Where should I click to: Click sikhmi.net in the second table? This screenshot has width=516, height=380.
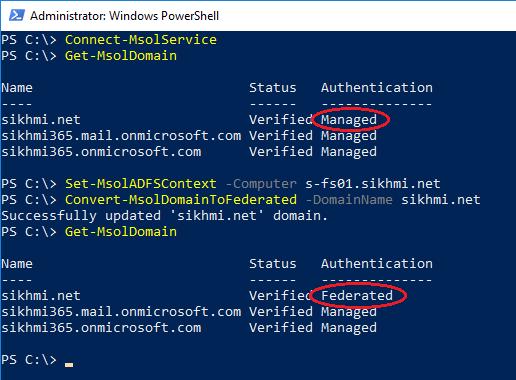tap(41, 296)
